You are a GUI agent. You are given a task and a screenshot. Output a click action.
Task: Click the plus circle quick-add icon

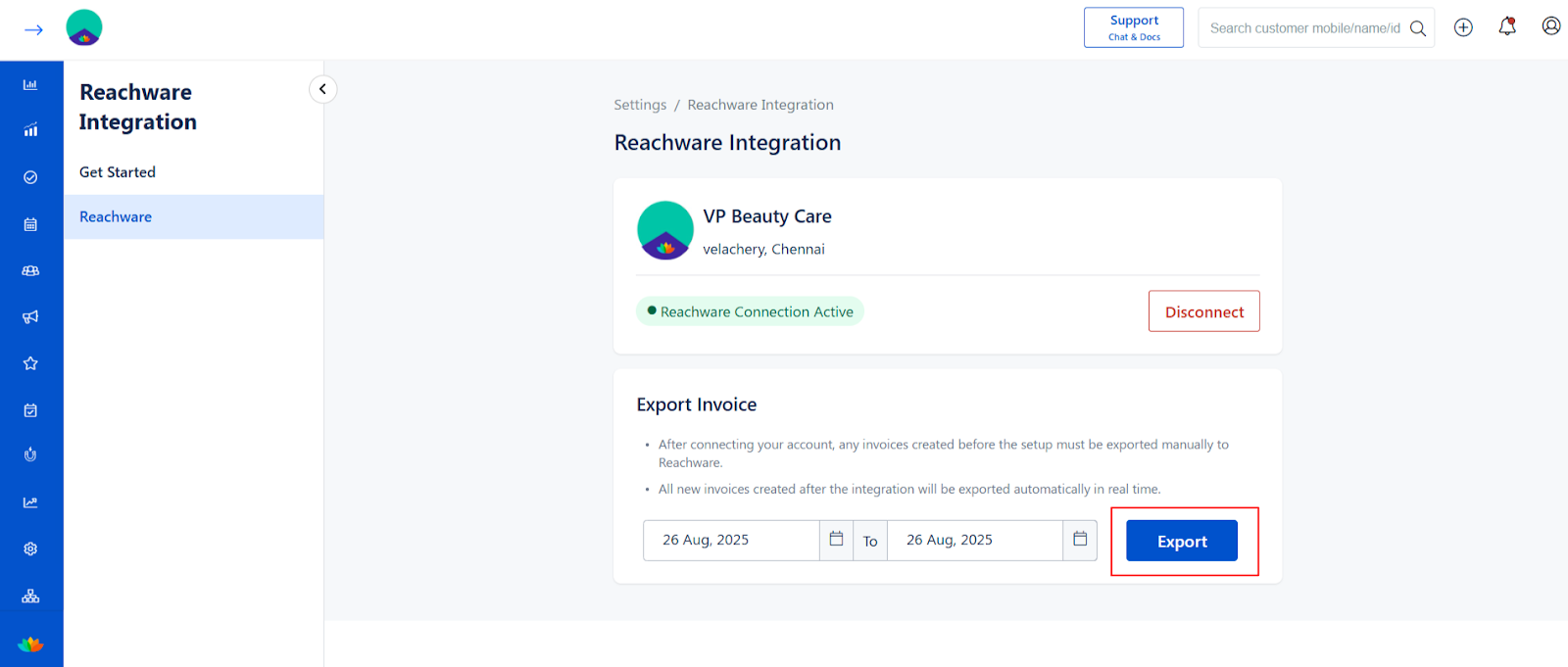(1463, 27)
